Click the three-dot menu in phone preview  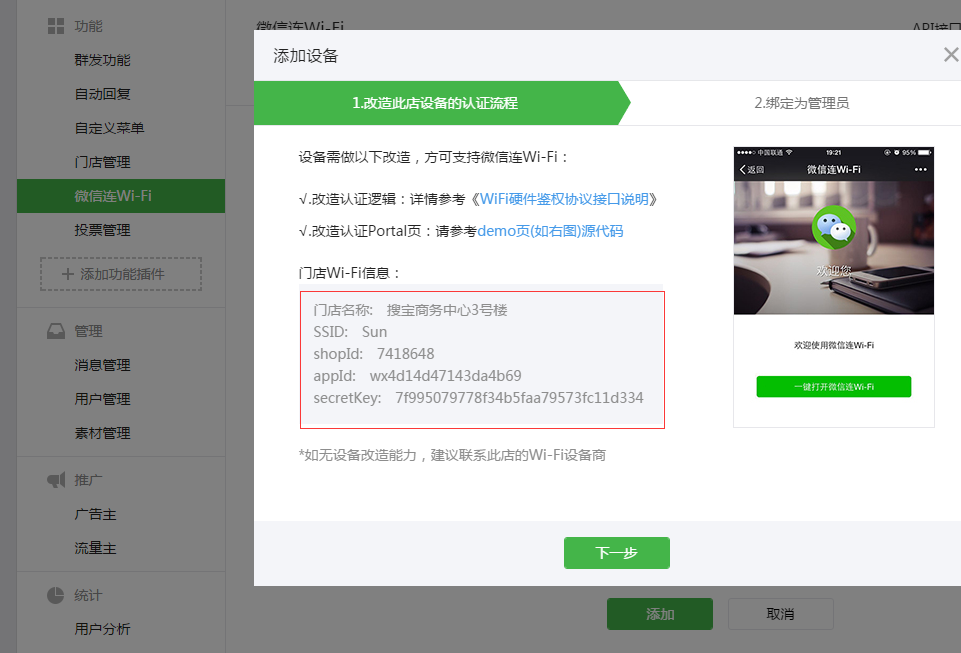click(920, 170)
